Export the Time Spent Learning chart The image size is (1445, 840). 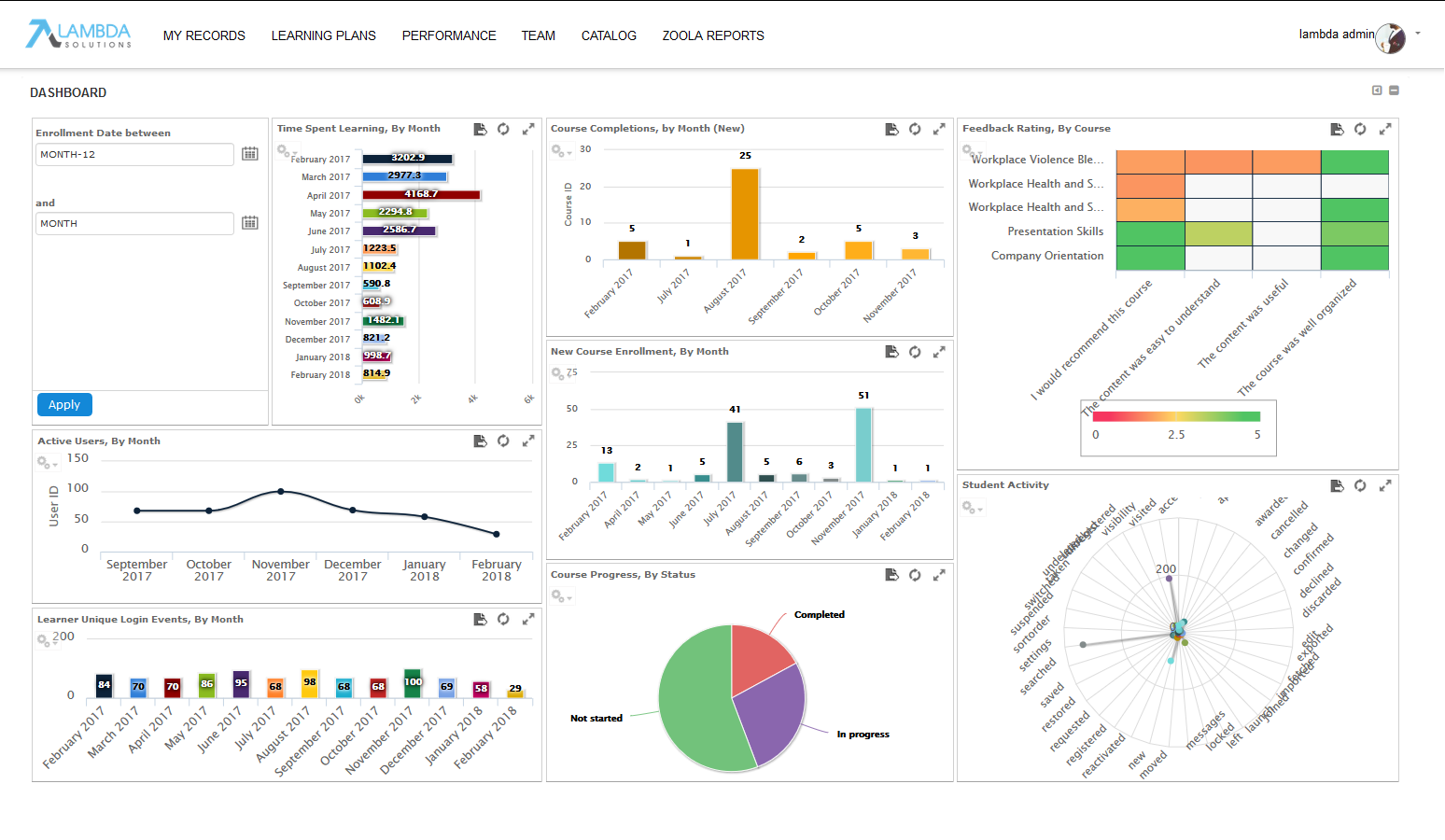coord(480,129)
